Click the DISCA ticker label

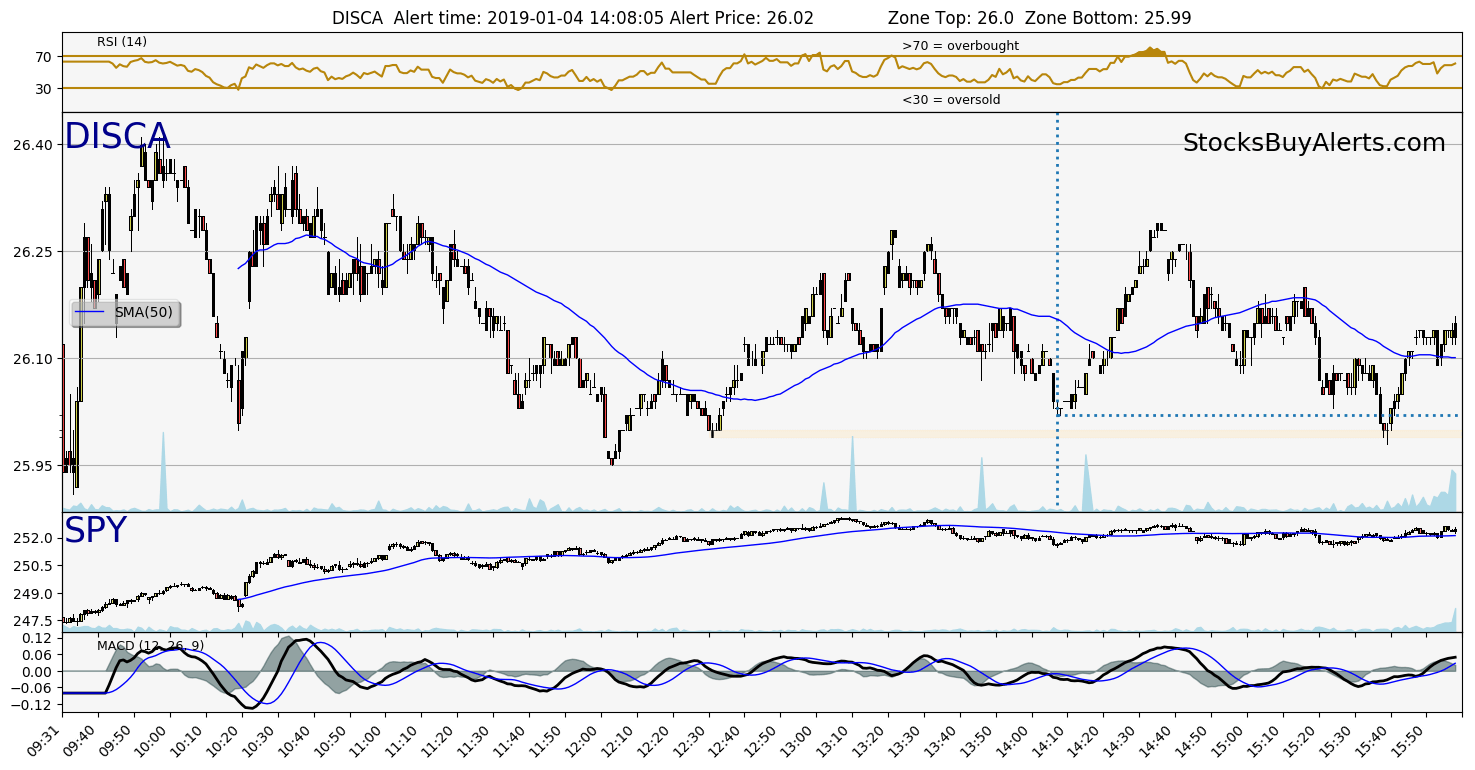coord(117,137)
